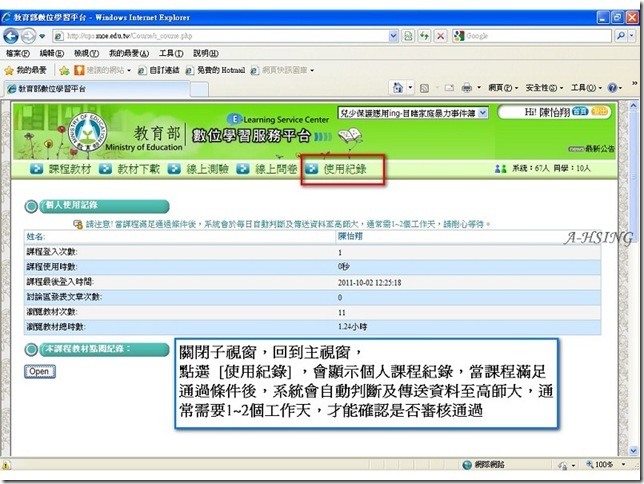Click the magnifier search button

[x=621, y=36]
